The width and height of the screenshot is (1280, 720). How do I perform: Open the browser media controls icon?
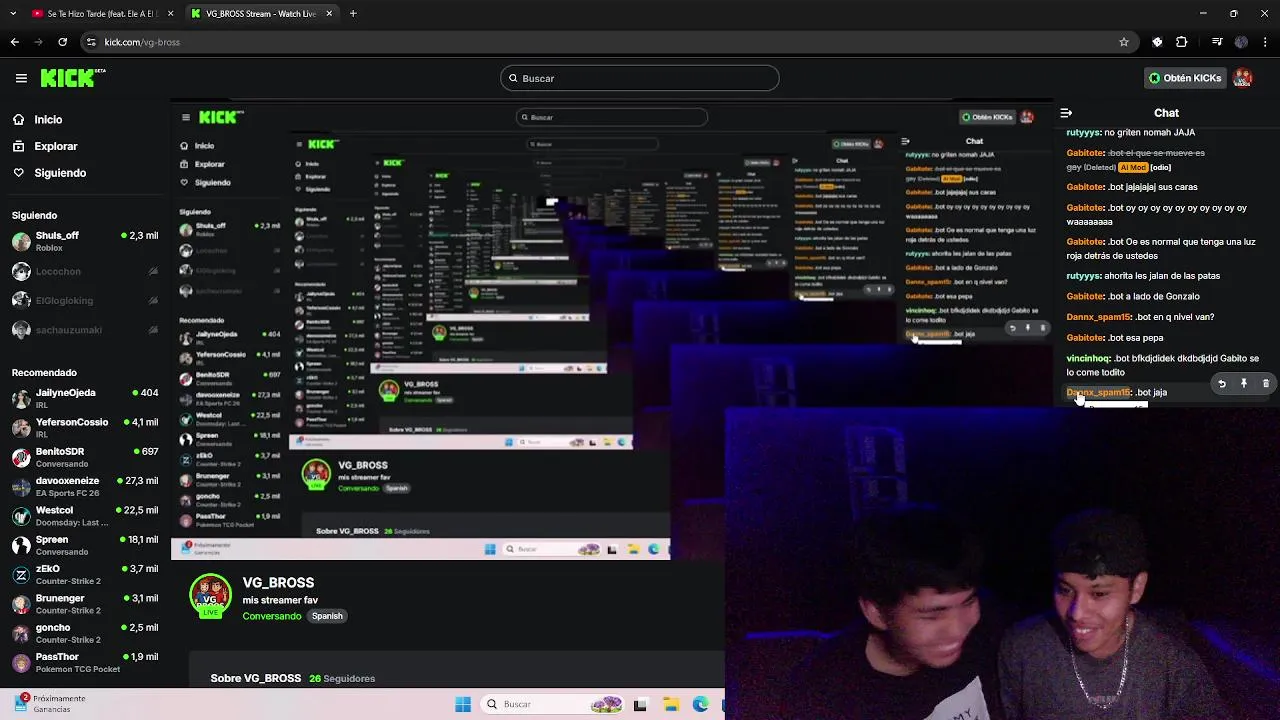pyautogui.click(x=1217, y=42)
